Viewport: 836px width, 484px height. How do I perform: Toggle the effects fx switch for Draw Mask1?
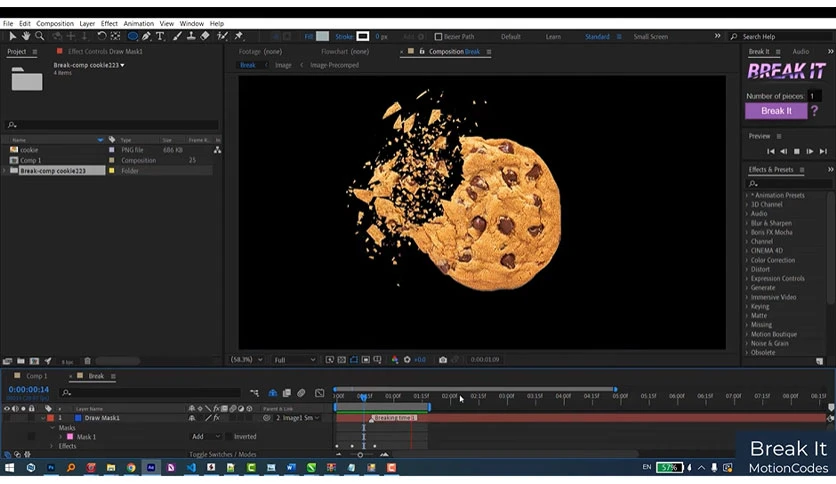point(216,418)
